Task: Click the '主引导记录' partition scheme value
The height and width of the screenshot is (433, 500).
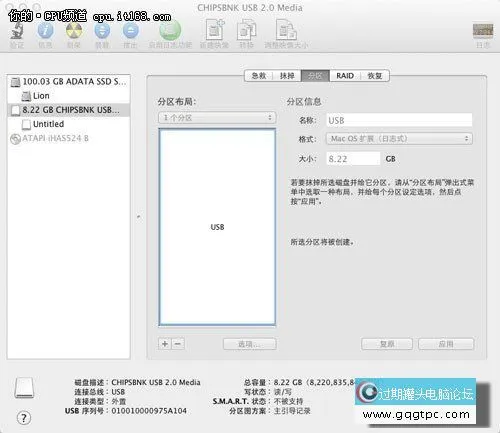Action: (292, 411)
